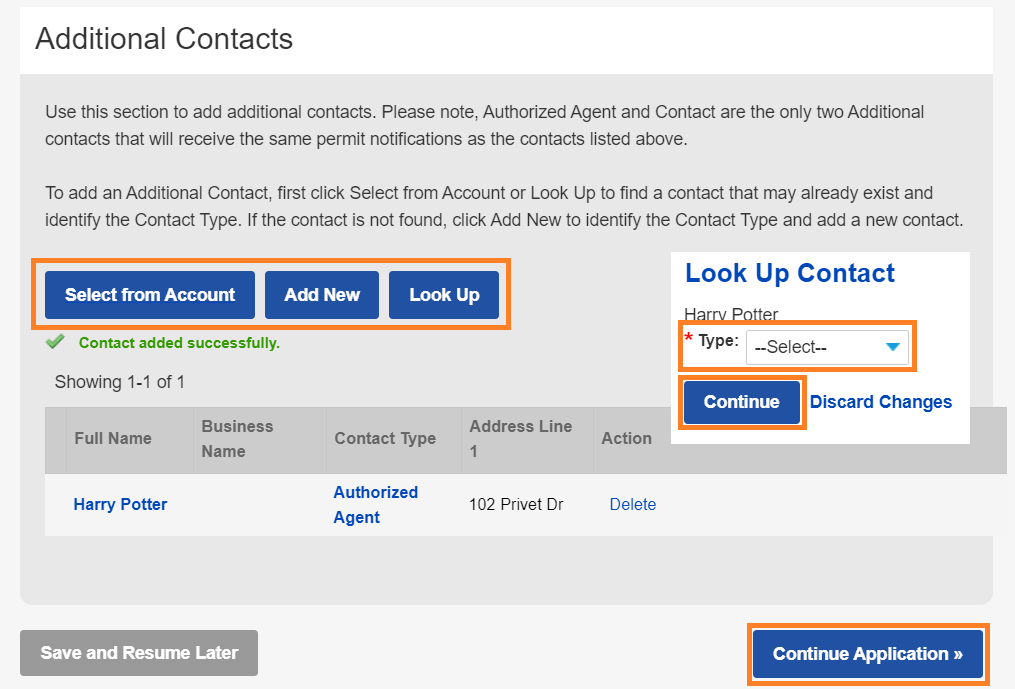Click the Look Up button
1015x689 pixels.
click(444, 295)
